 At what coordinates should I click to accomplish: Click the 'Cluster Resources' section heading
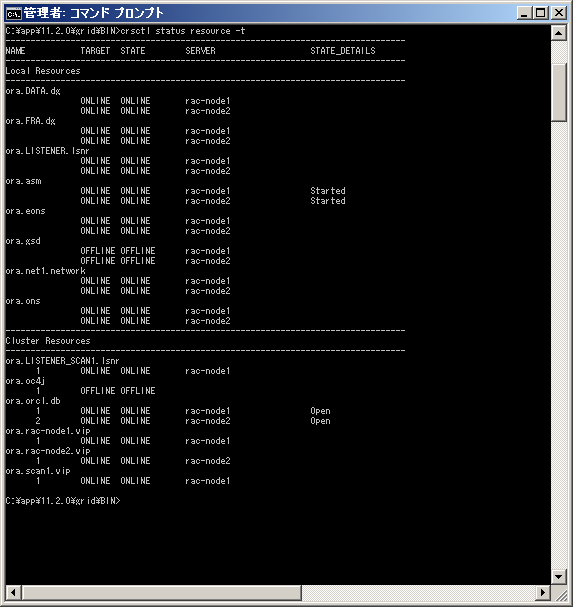[48, 341]
